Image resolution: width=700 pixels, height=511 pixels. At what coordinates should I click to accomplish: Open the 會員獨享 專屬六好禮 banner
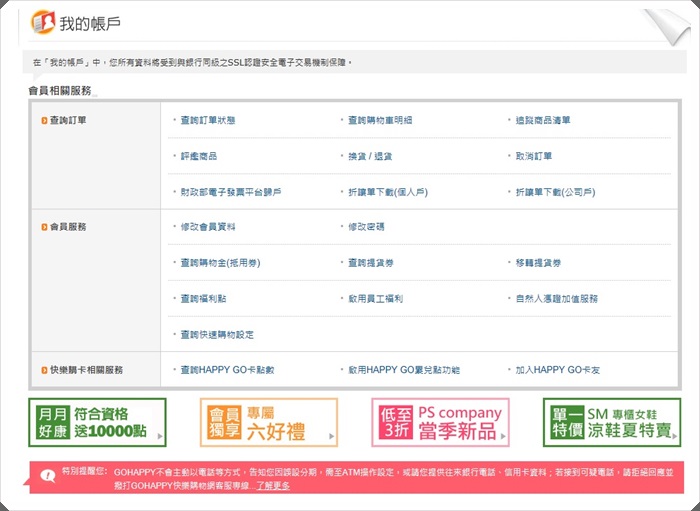tap(268, 423)
